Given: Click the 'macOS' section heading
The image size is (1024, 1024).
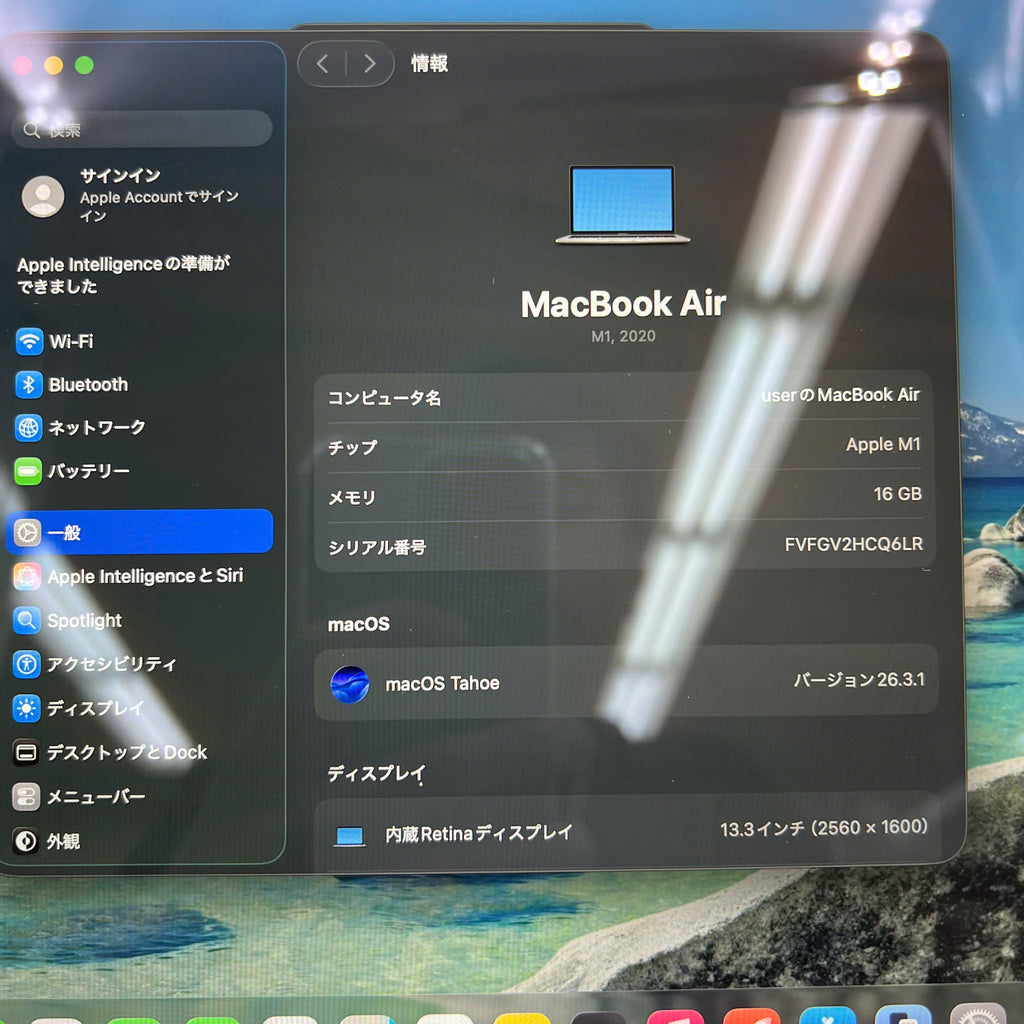Looking at the screenshot, I should [359, 624].
